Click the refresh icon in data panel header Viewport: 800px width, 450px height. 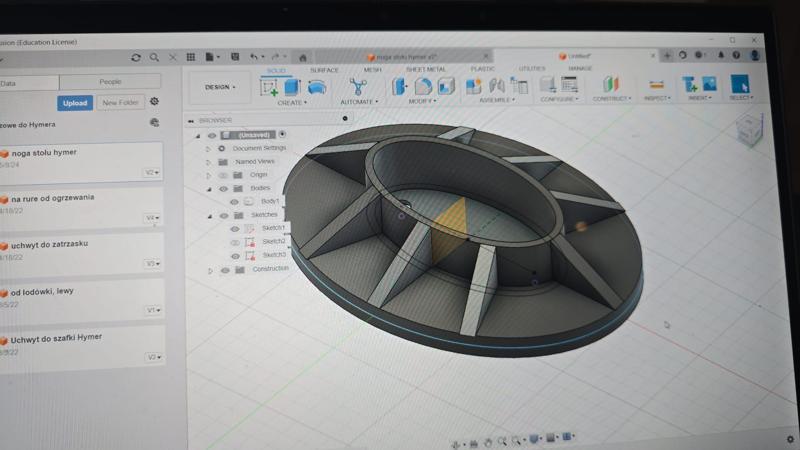click(136, 57)
